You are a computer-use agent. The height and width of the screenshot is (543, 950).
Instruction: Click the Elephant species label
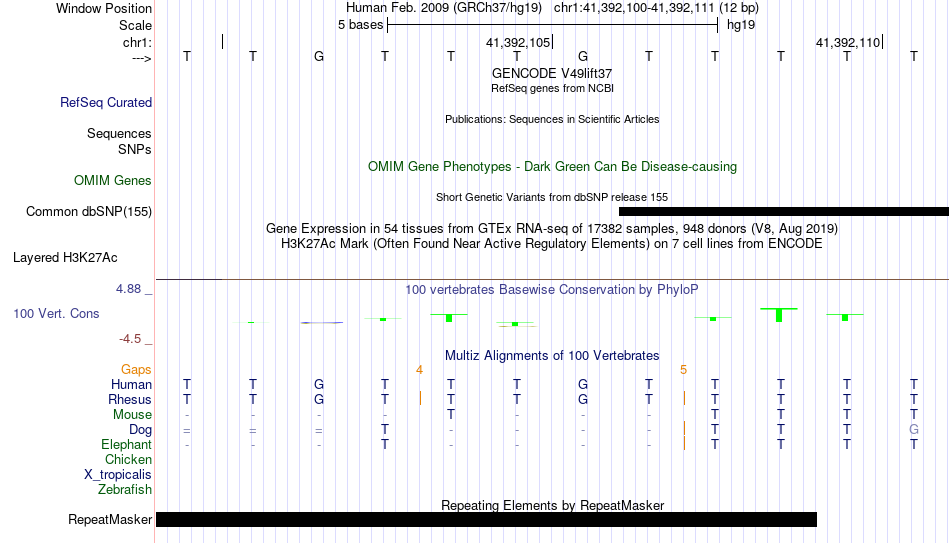(127, 445)
